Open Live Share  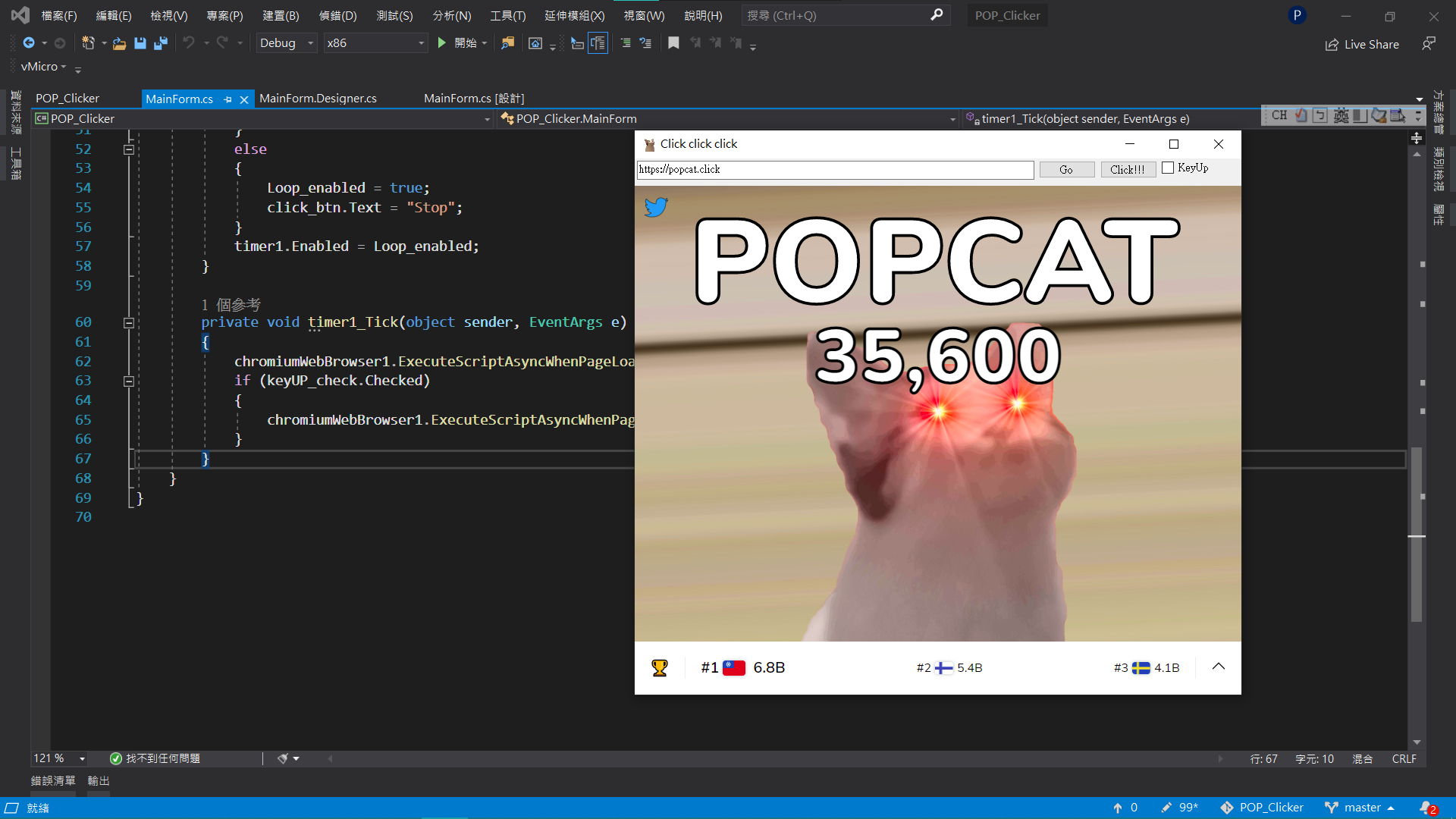(x=1363, y=45)
